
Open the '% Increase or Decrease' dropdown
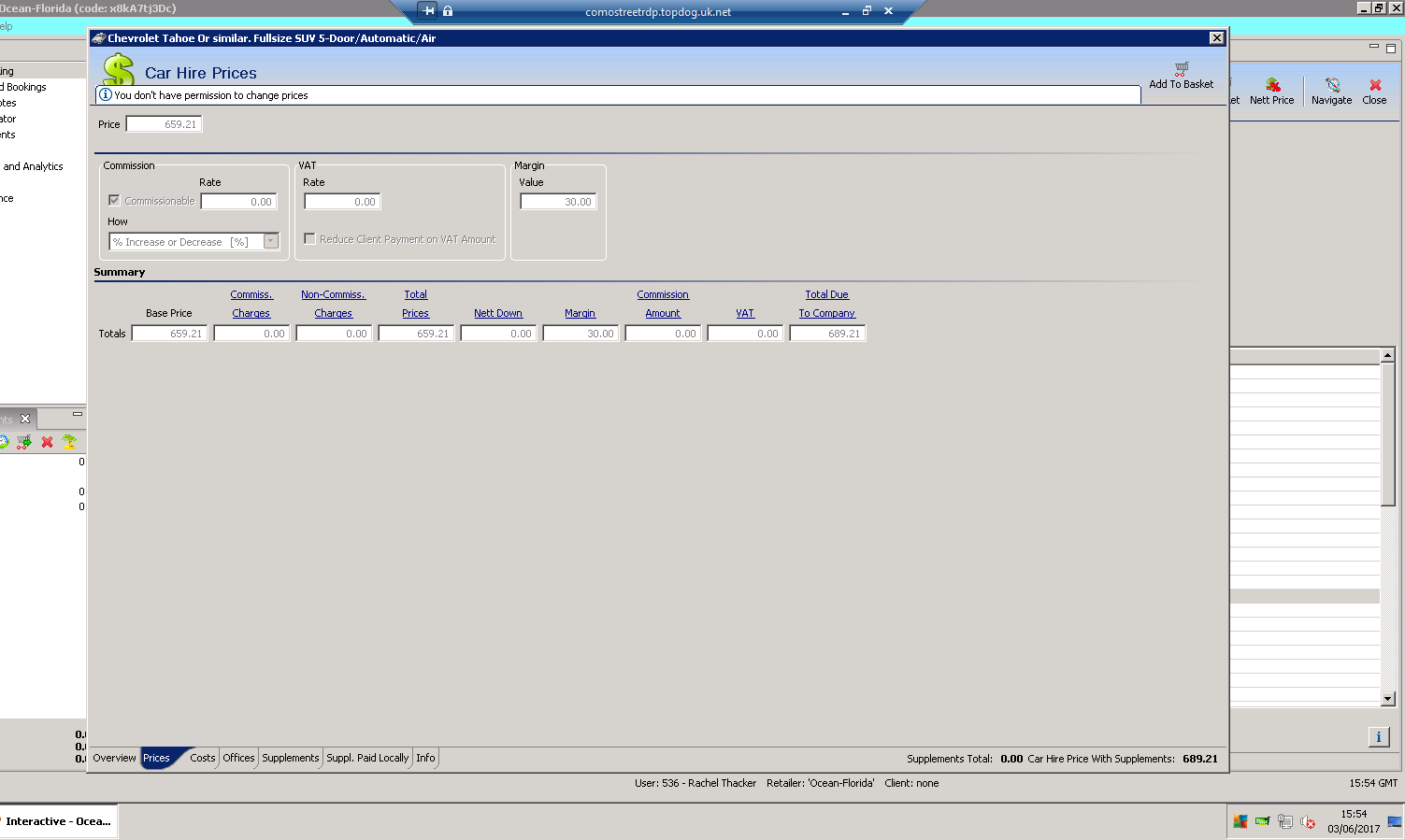(x=271, y=242)
